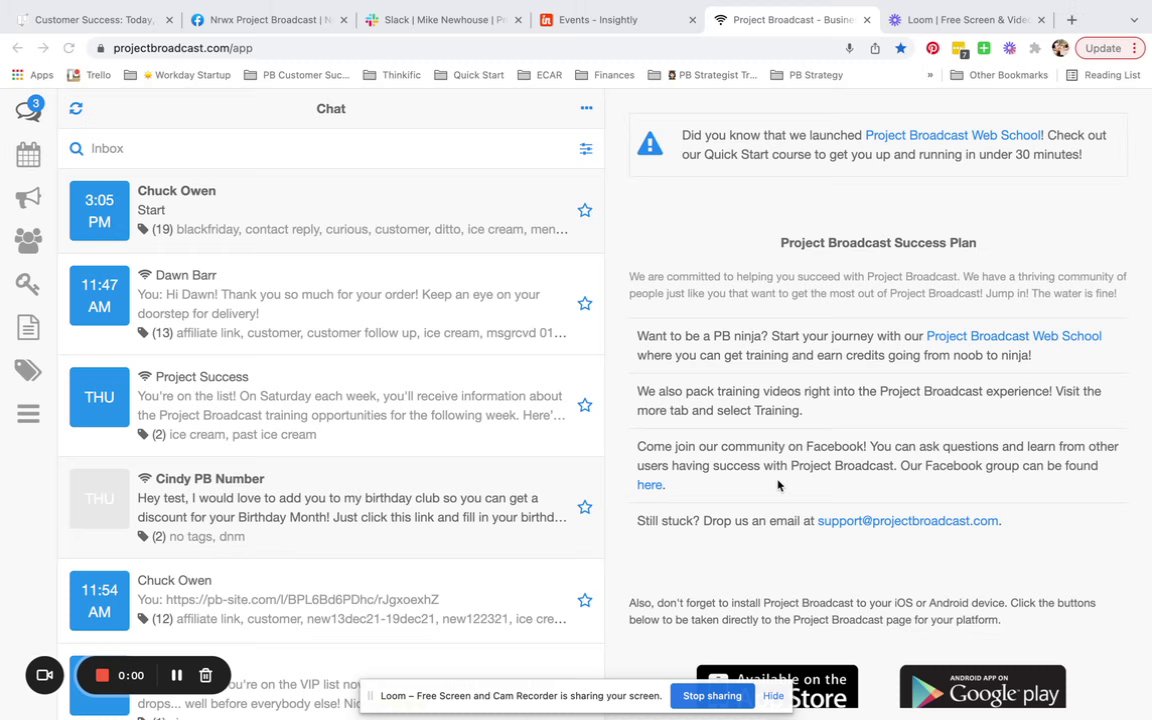Open the Dawn Barr chat
This screenshot has width=1152, height=720.
point(331,303)
